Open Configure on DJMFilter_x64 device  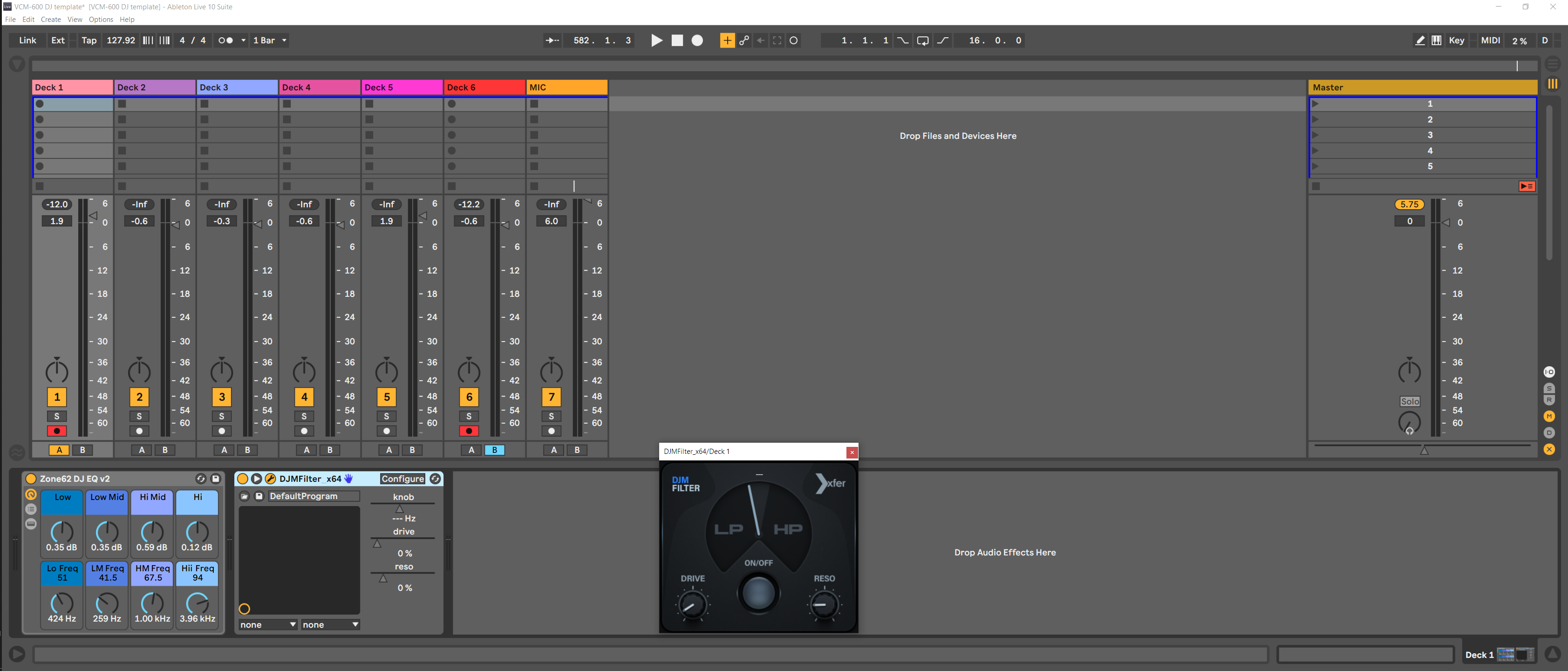point(402,479)
